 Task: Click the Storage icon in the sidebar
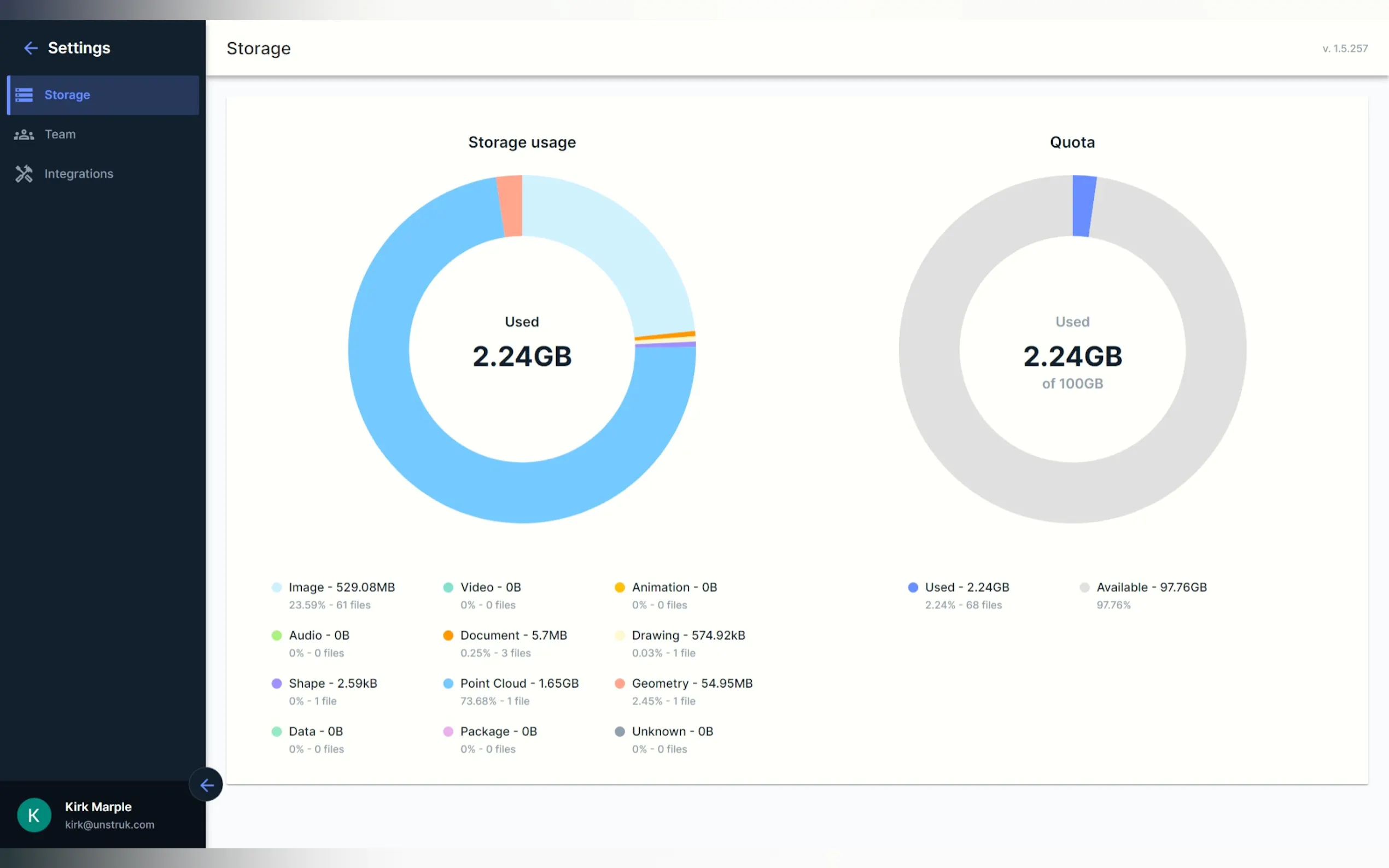[x=24, y=95]
